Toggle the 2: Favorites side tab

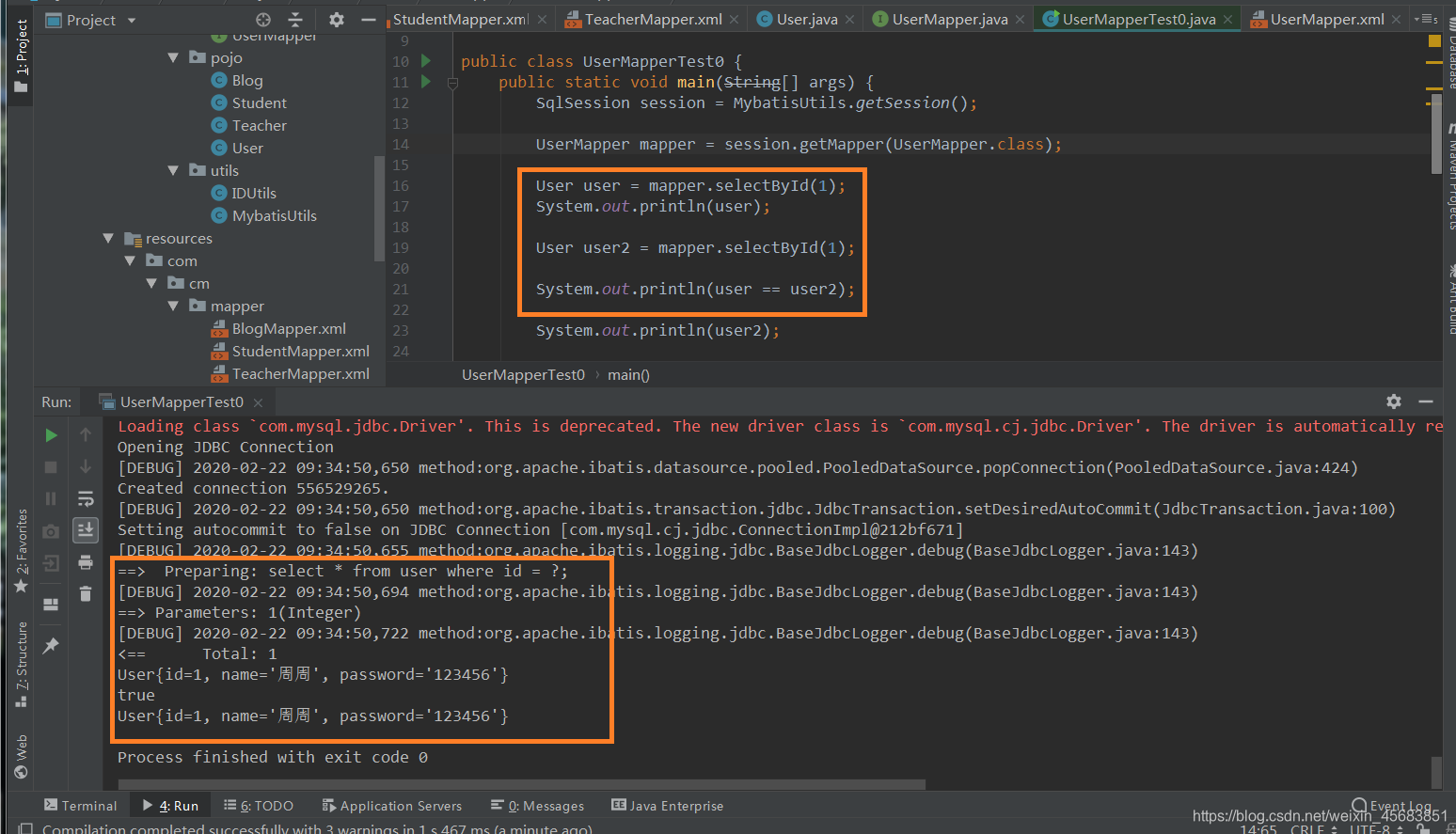coord(21,552)
